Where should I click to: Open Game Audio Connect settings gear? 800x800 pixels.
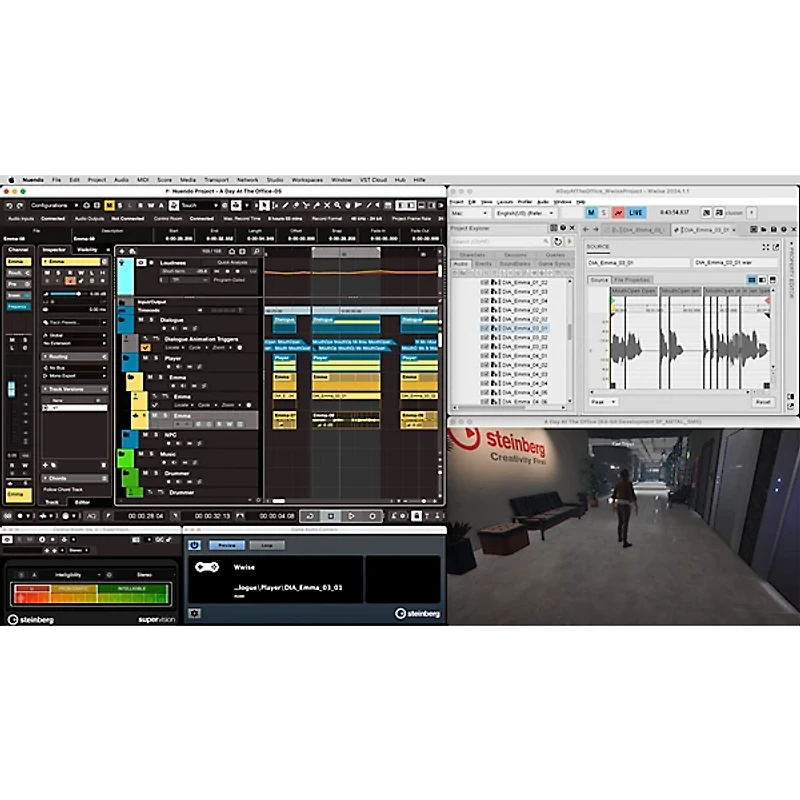click(194, 612)
